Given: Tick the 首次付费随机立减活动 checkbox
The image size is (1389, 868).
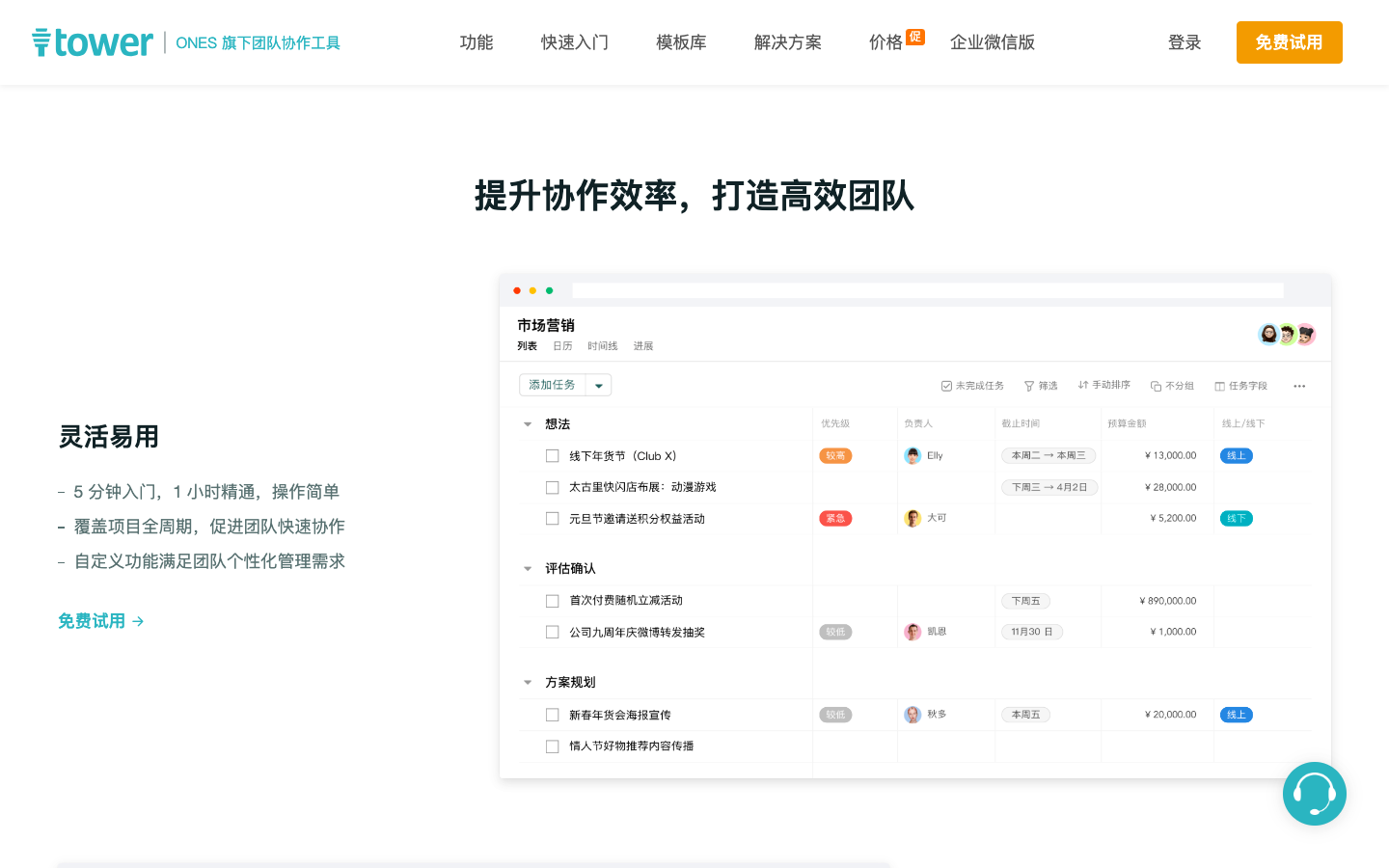Looking at the screenshot, I should pos(553,601).
